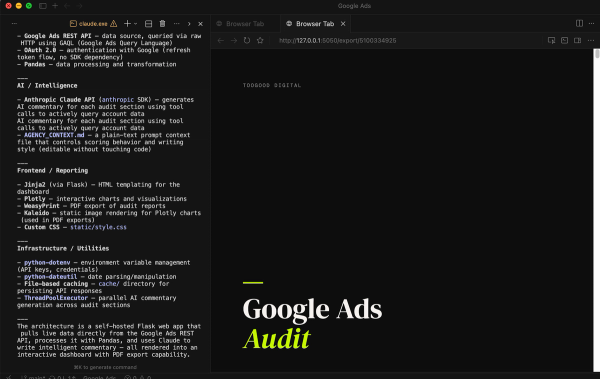Open the left panel ellipsis menu
This screenshot has height=379, width=600.
[14, 24]
